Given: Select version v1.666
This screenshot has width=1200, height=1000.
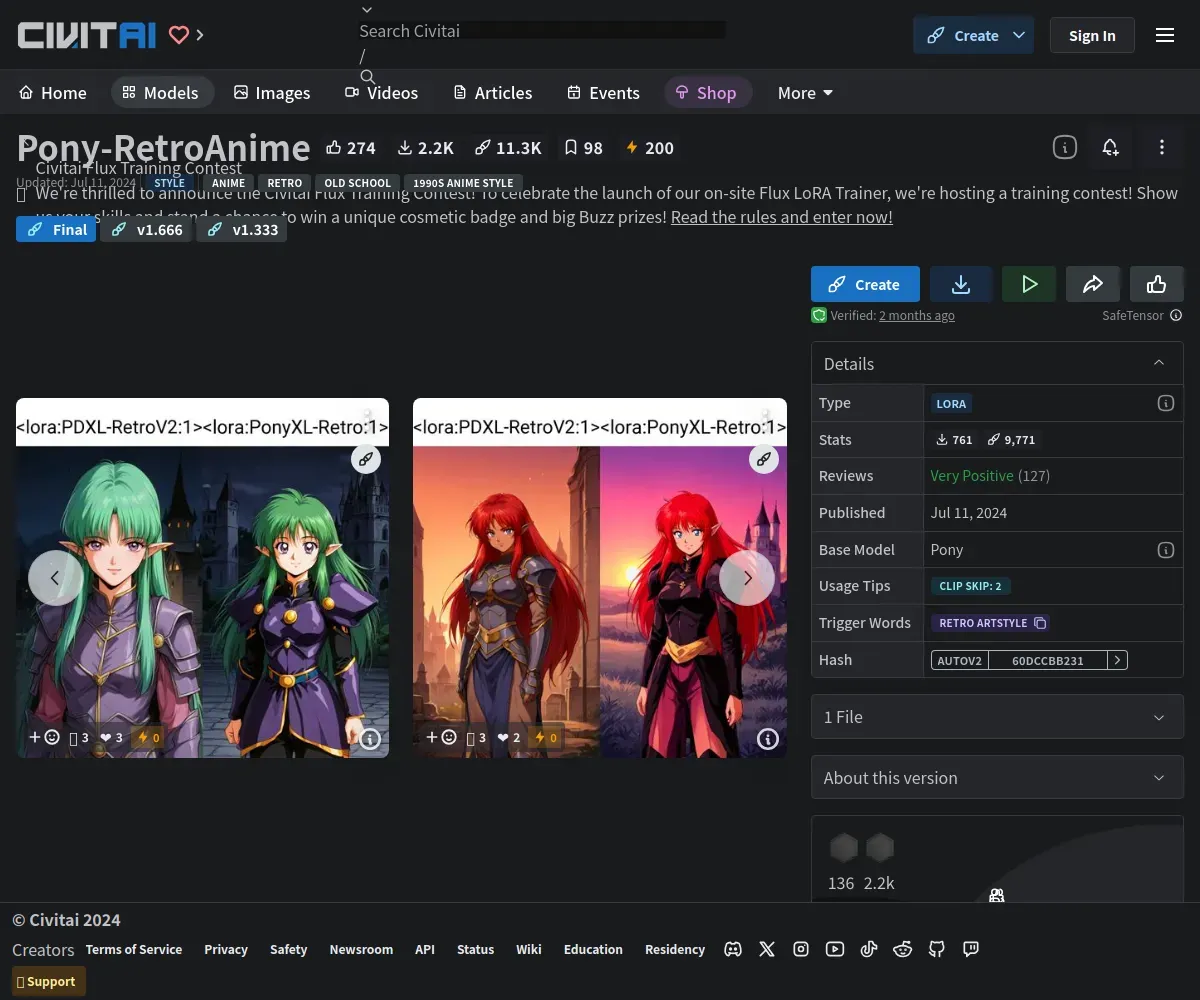Looking at the screenshot, I should 146,230.
